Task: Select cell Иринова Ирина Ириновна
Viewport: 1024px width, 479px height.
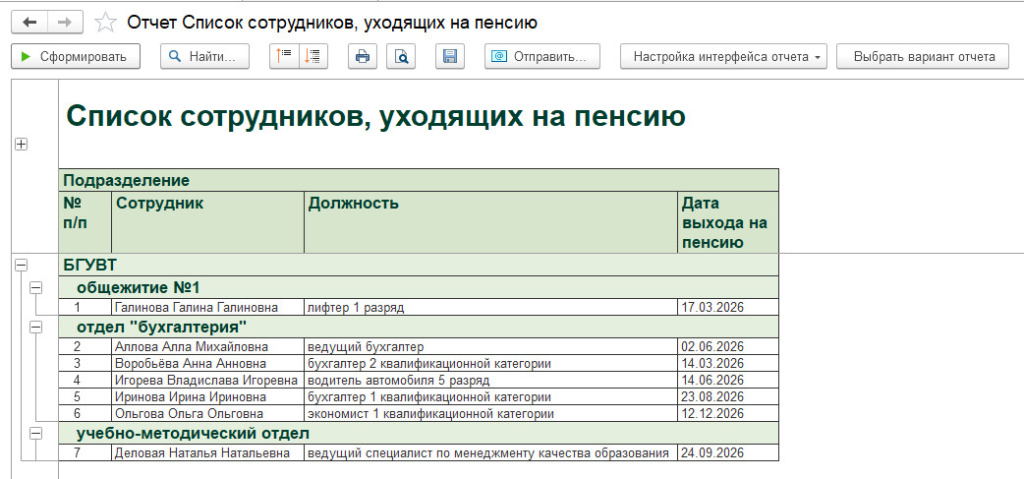Action: tap(208, 397)
